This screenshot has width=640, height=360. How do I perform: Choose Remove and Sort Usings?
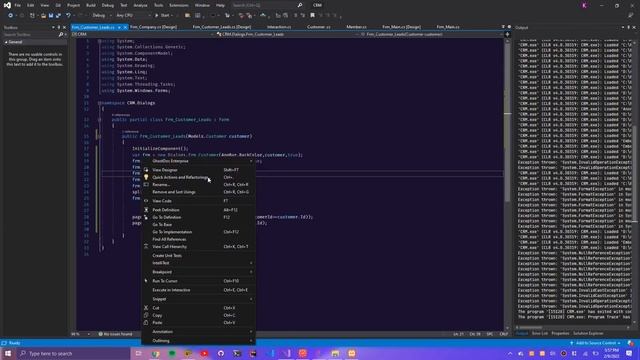point(198,192)
